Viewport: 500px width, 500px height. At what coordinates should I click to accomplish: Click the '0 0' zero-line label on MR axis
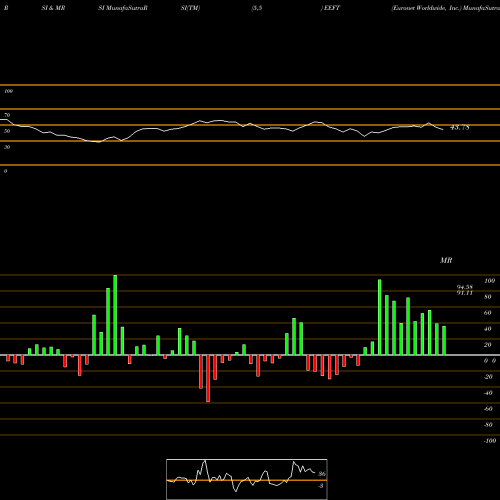click(x=490, y=361)
